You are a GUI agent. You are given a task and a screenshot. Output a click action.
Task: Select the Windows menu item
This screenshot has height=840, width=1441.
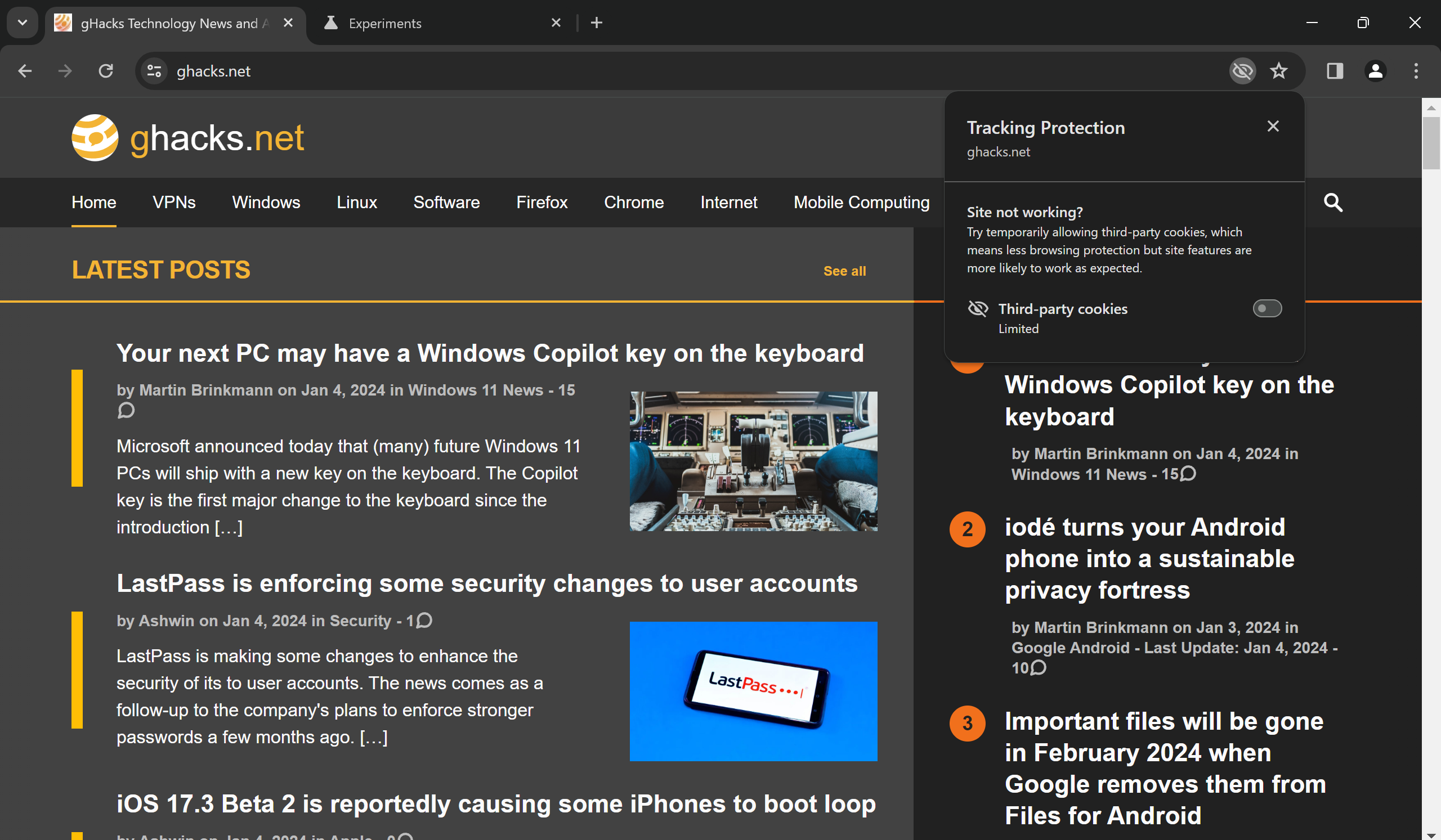pyautogui.click(x=266, y=203)
